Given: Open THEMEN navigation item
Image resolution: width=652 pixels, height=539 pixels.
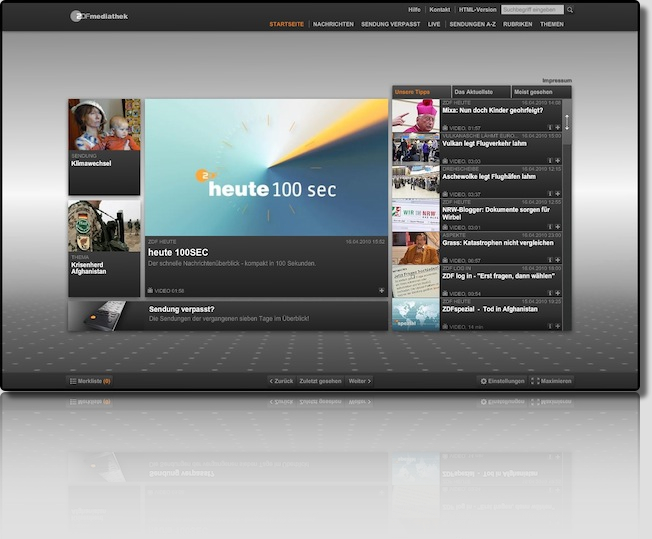Looking at the screenshot, I should point(552,24).
